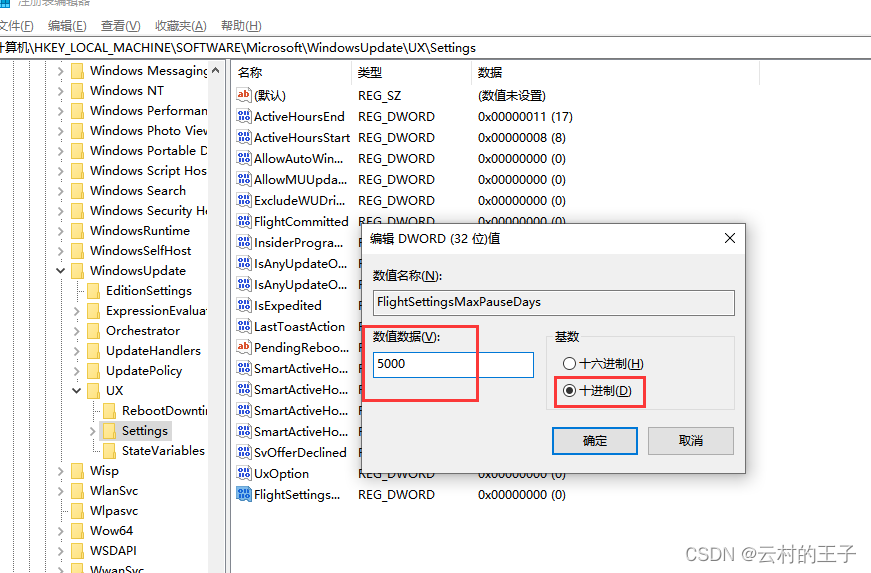Viewport: 871px width, 573px height.
Task: Click the 0x00000008 (8) data cell
Action: pos(522,138)
